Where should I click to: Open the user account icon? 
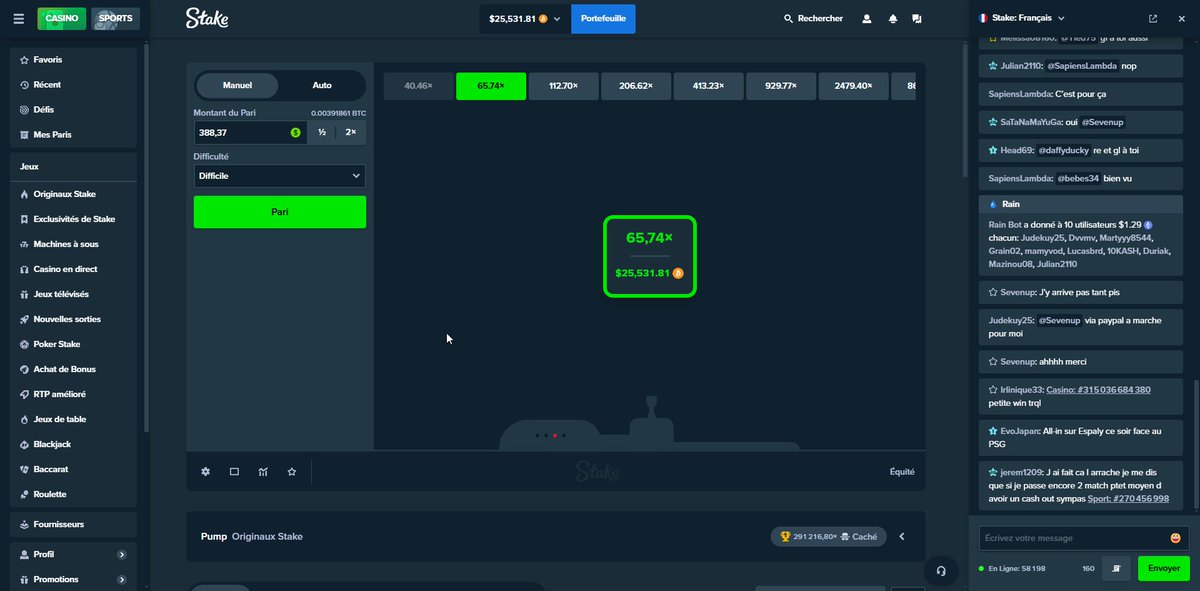pos(867,19)
